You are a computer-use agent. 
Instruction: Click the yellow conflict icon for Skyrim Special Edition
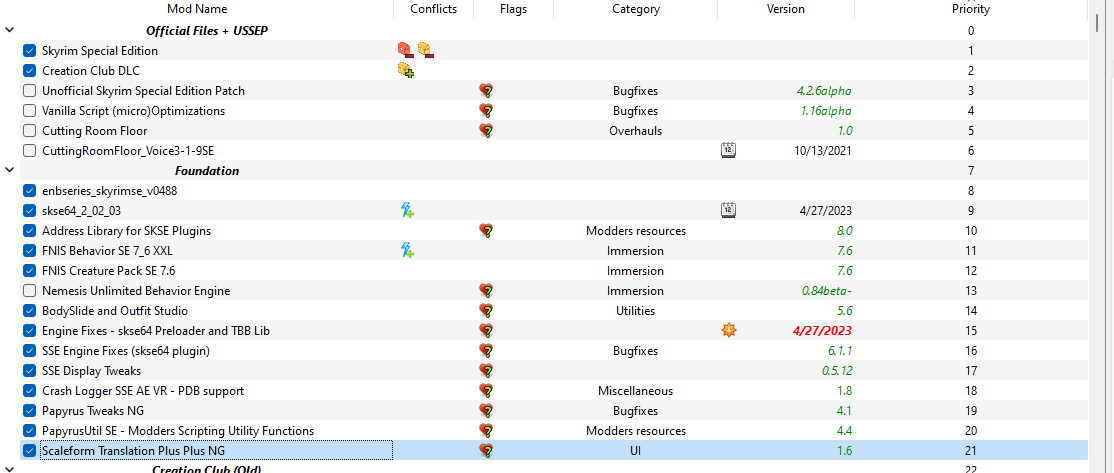[426, 50]
